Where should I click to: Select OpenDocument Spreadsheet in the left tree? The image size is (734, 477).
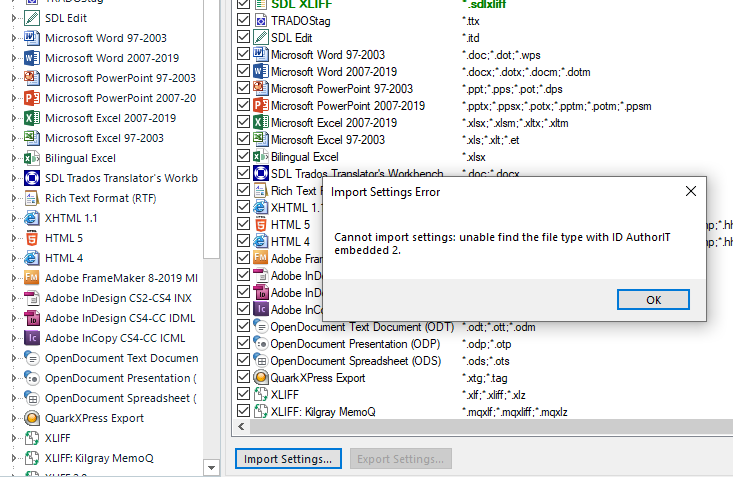pos(121,398)
